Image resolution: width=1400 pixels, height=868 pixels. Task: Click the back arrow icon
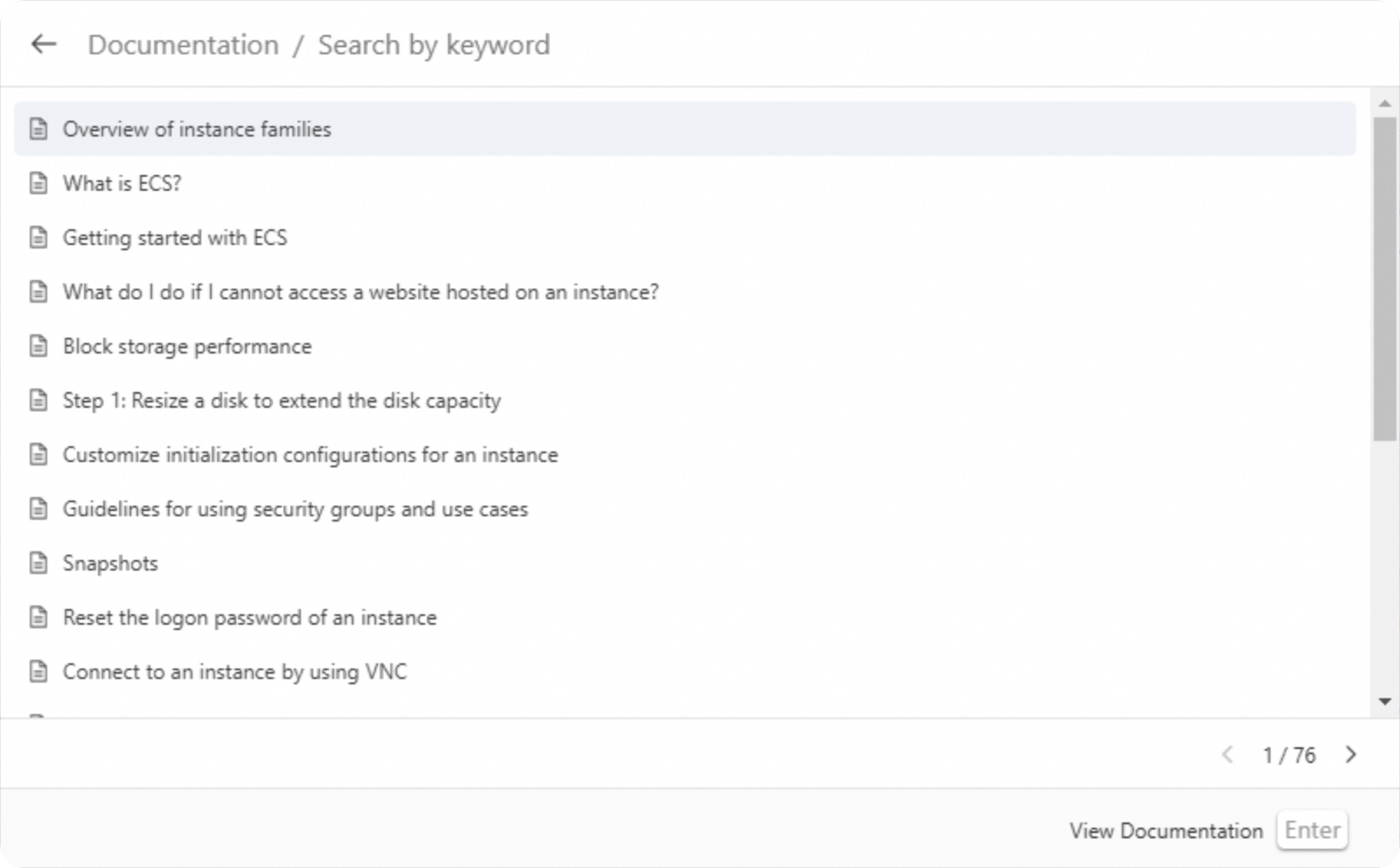click(43, 45)
